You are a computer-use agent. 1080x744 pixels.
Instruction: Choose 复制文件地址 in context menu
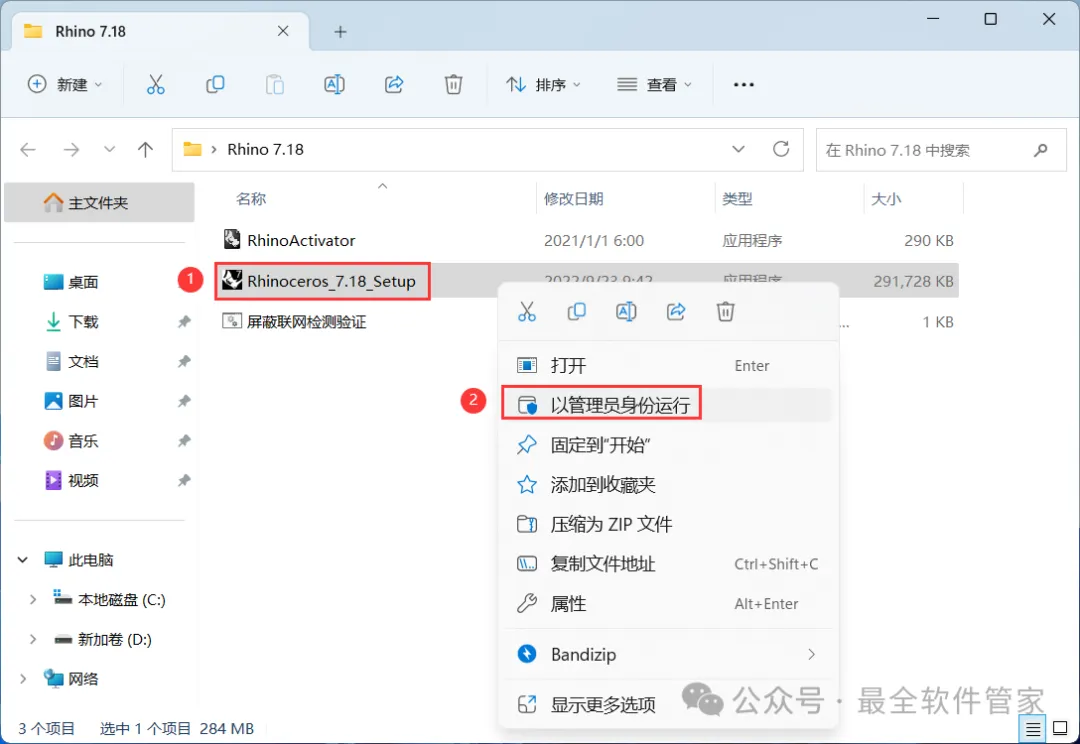tap(665, 564)
